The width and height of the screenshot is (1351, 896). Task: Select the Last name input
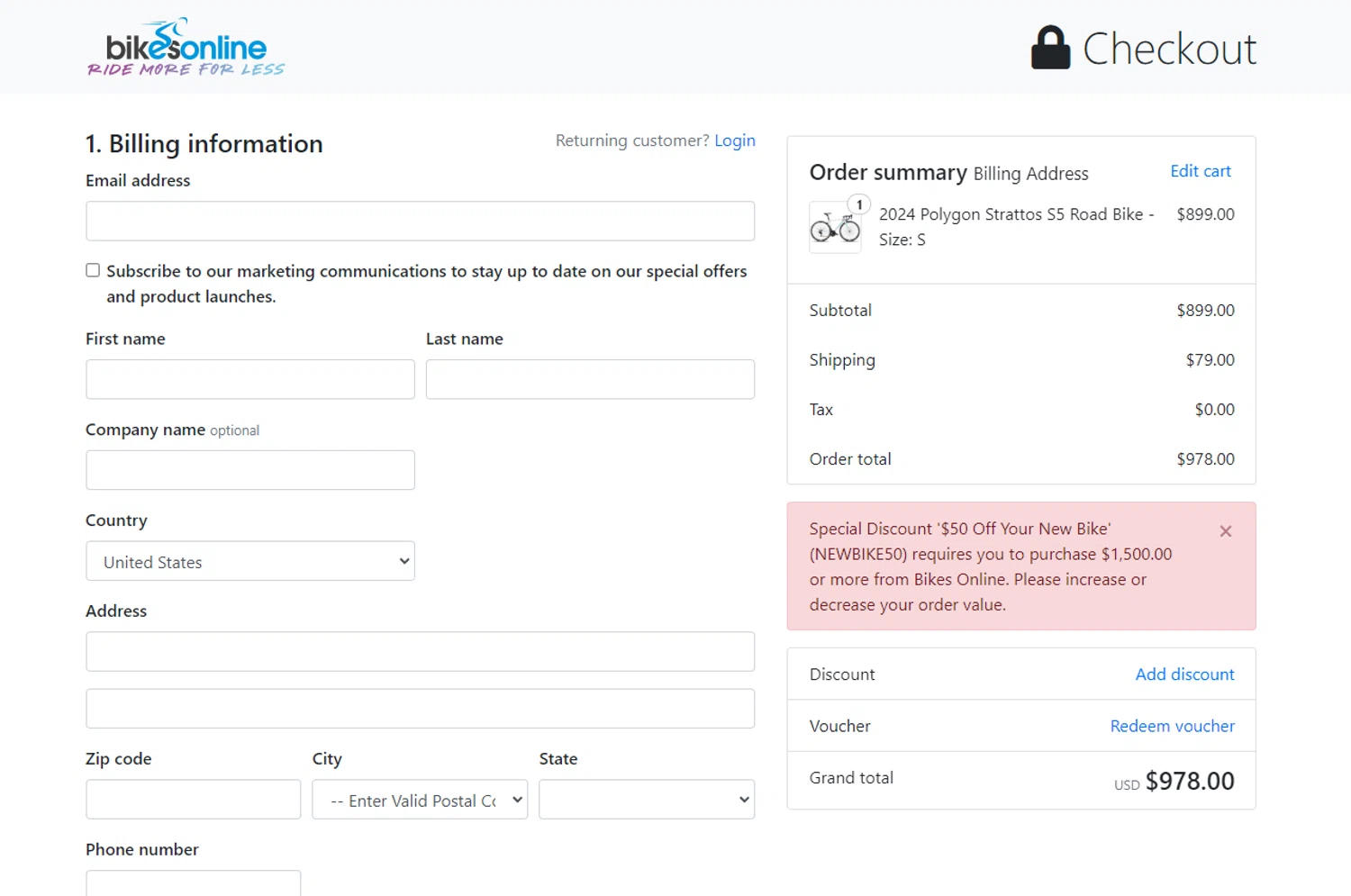tap(590, 379)
